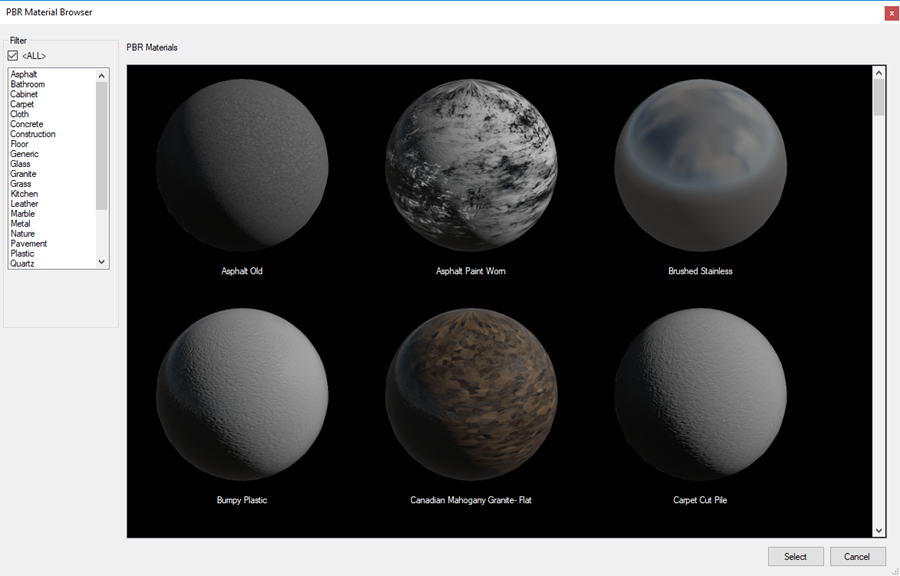Click materials pane scroll down arrow

pyautogui.click(x=879, y=531)
